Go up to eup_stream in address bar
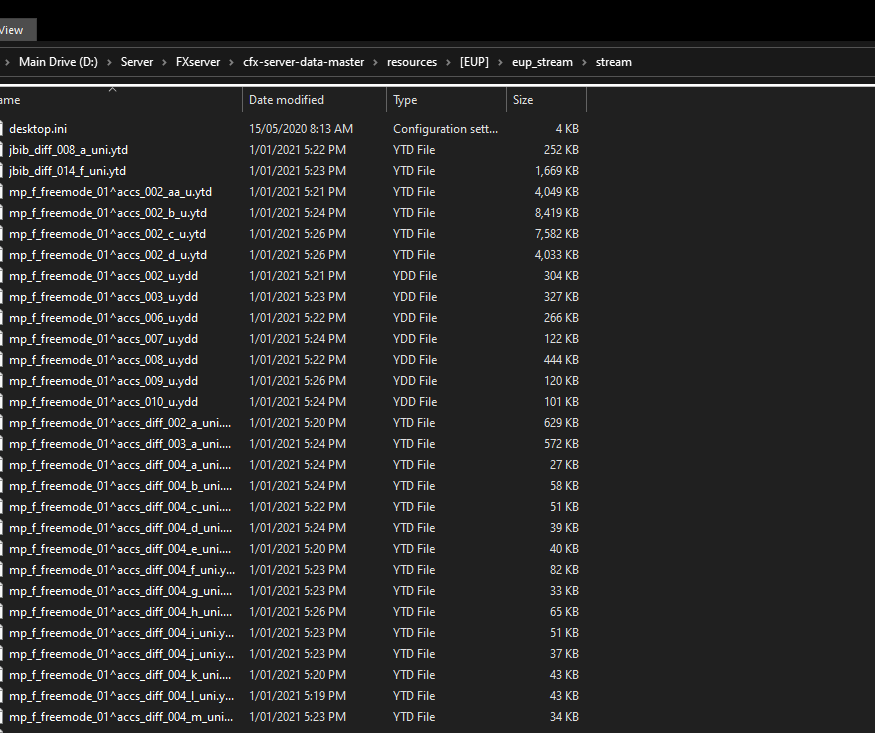Image resolution: width=875 pixels, height=733 pixels. (542, 62)
